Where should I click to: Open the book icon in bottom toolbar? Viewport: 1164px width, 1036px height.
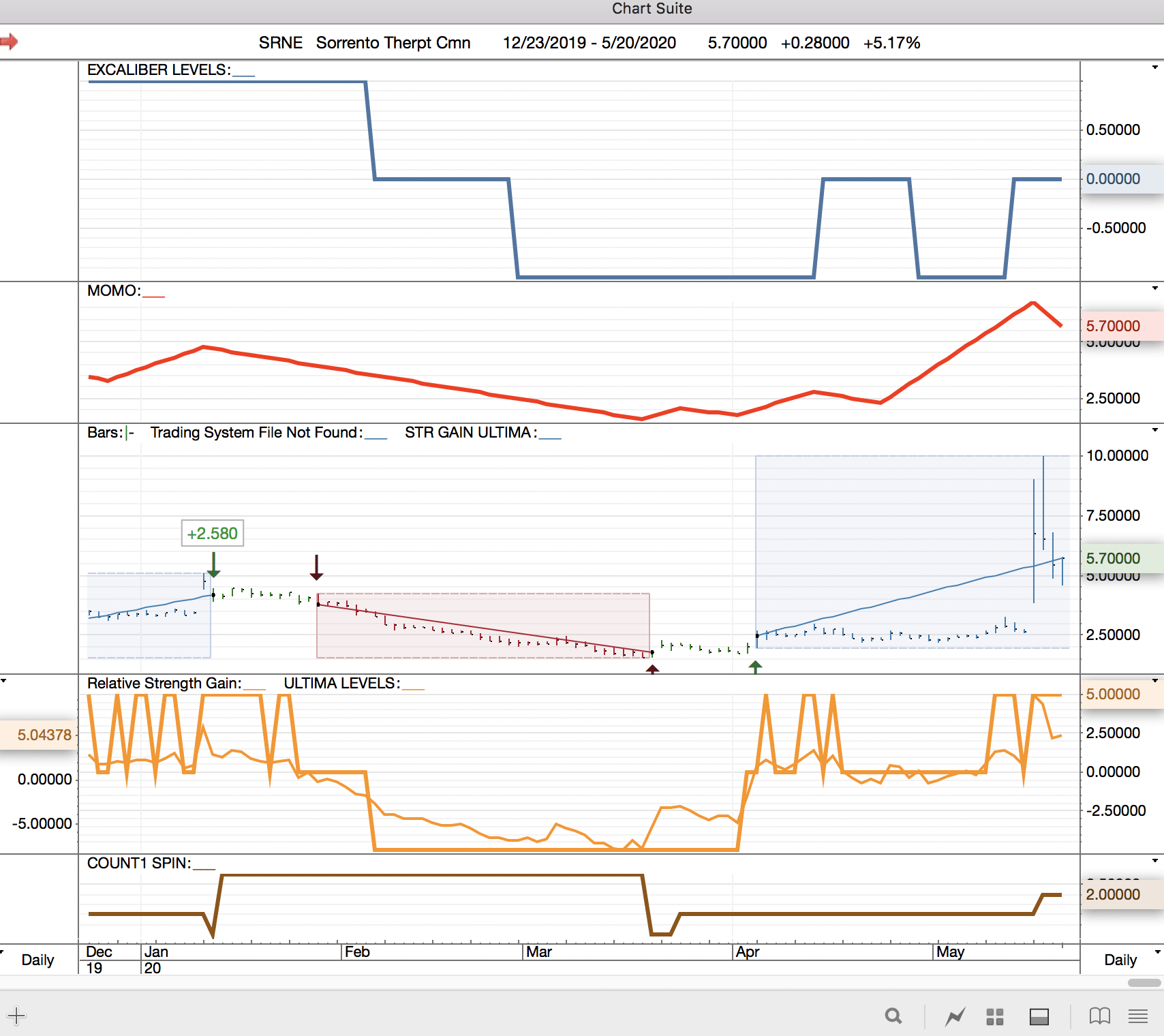1100,1016
